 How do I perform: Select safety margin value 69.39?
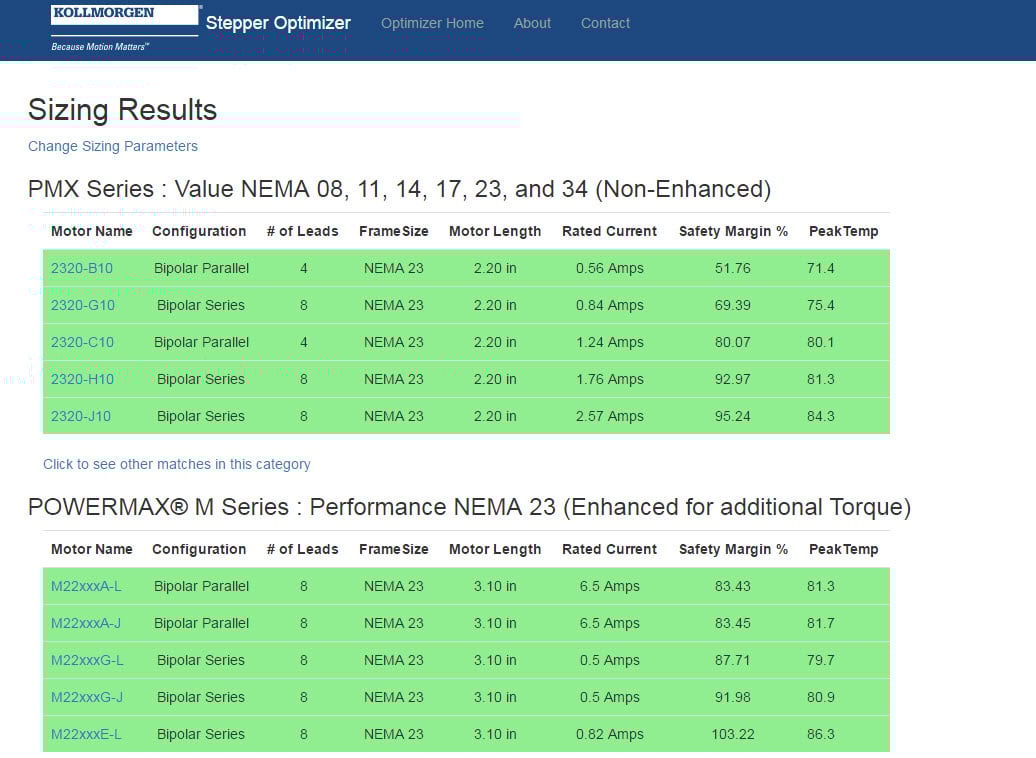pyautogui.click(x=733, y=305)
